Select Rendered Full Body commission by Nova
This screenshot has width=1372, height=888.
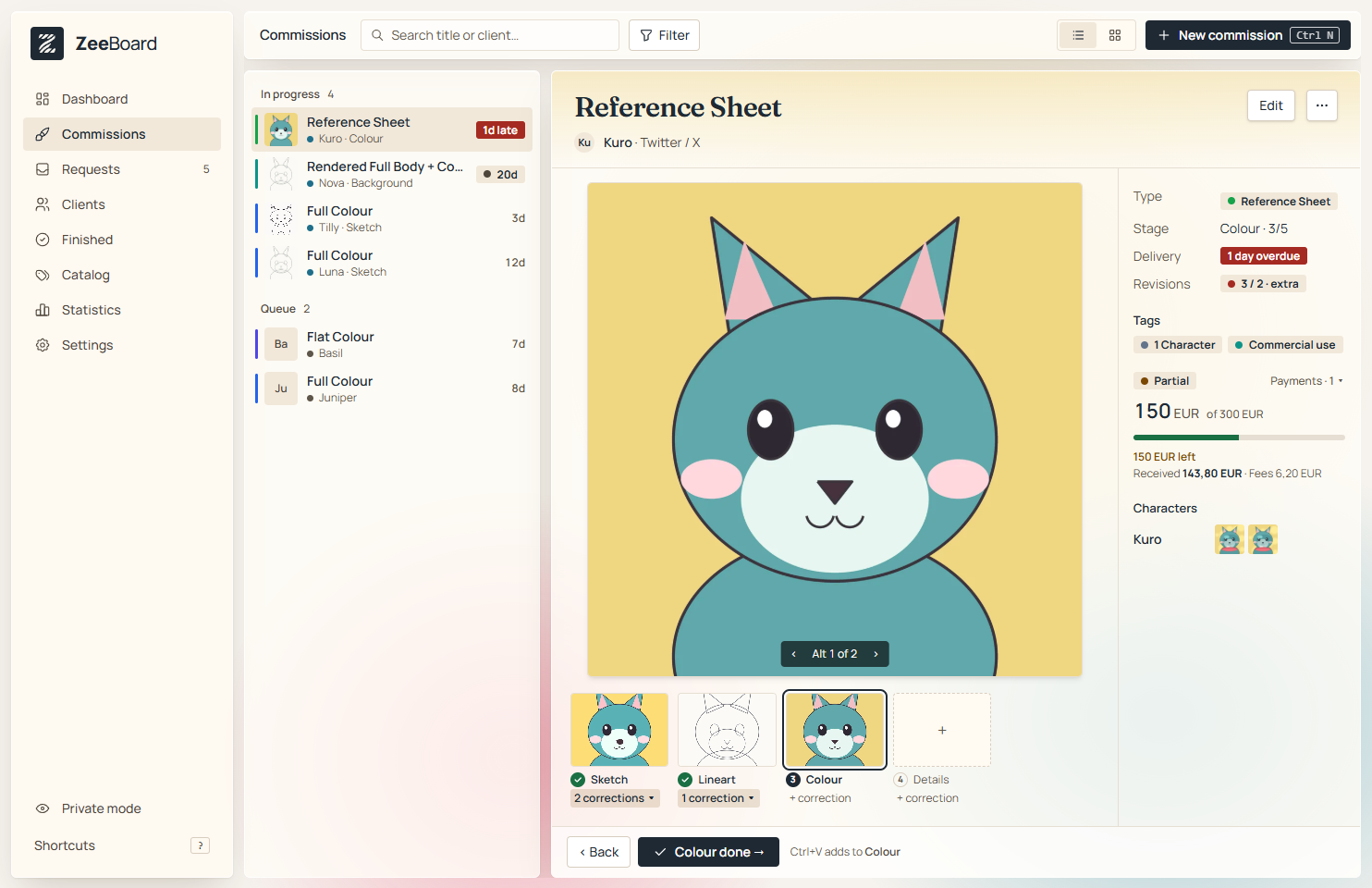point(394,174)
